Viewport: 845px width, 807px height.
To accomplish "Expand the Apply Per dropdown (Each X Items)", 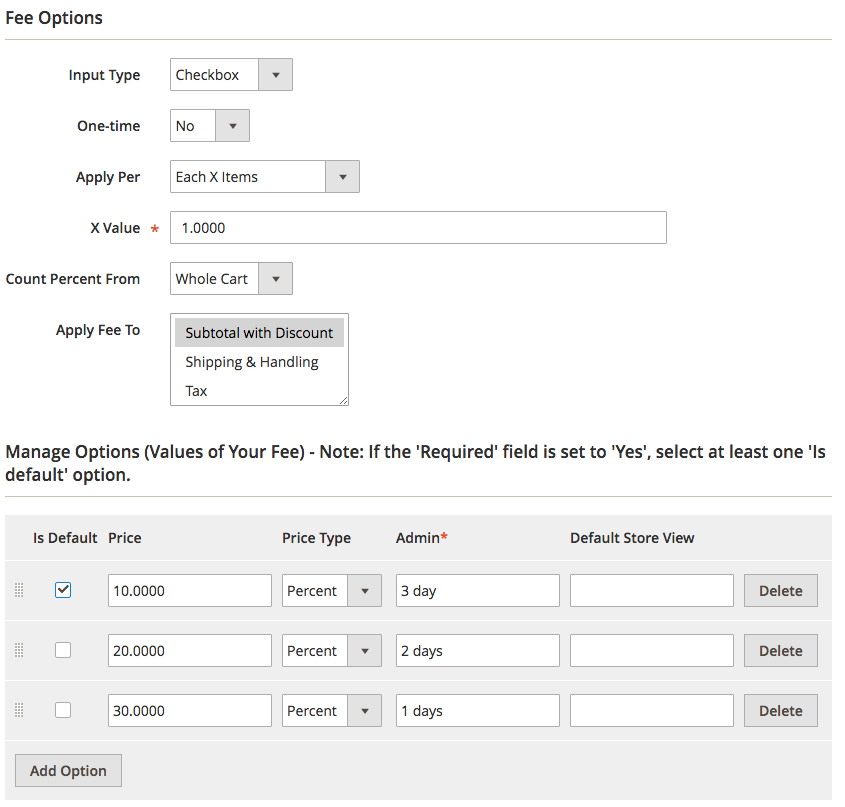I will click(x=265, y=176).
